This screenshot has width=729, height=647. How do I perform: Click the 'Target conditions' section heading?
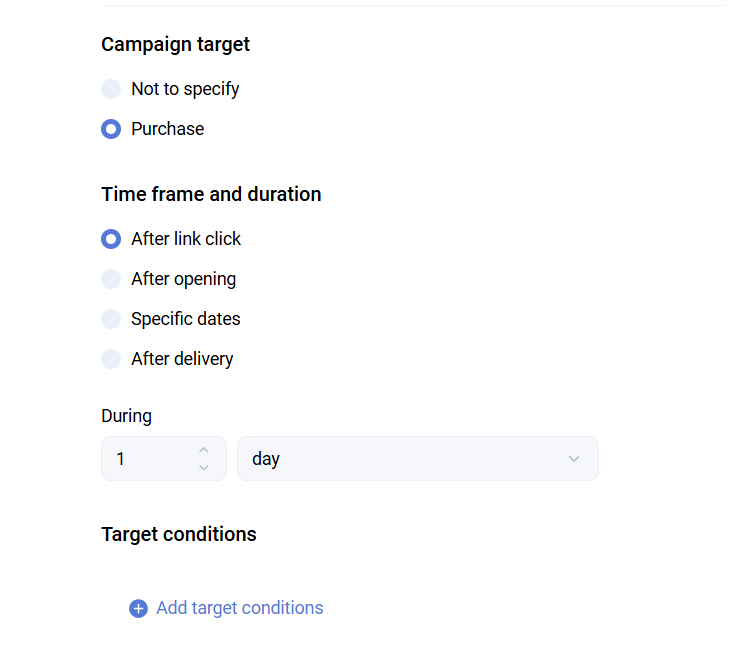point(179,534)
